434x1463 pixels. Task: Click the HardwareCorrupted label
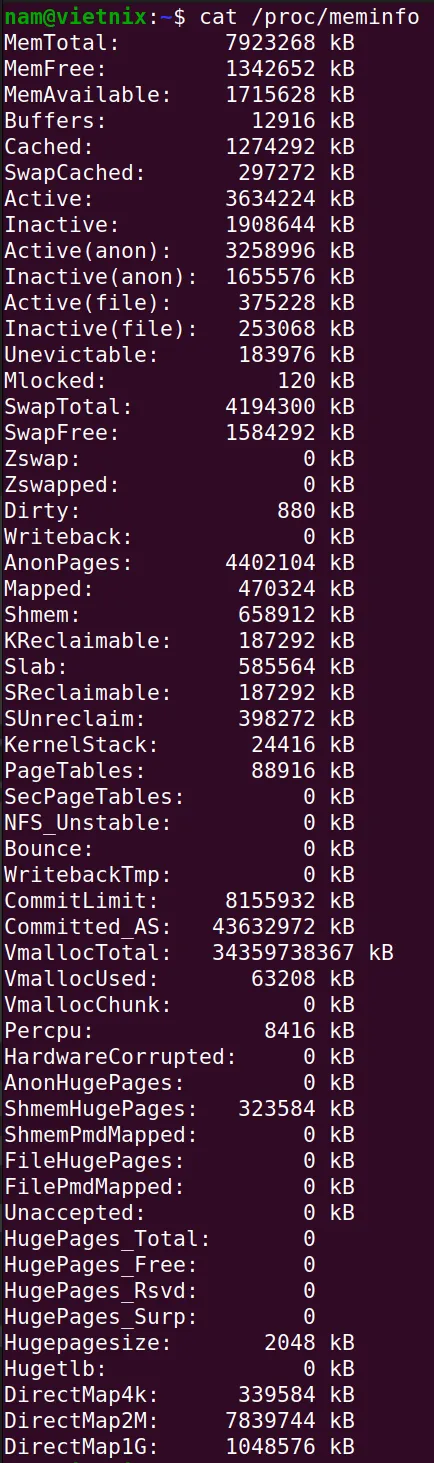click(x=120, y=1056)
